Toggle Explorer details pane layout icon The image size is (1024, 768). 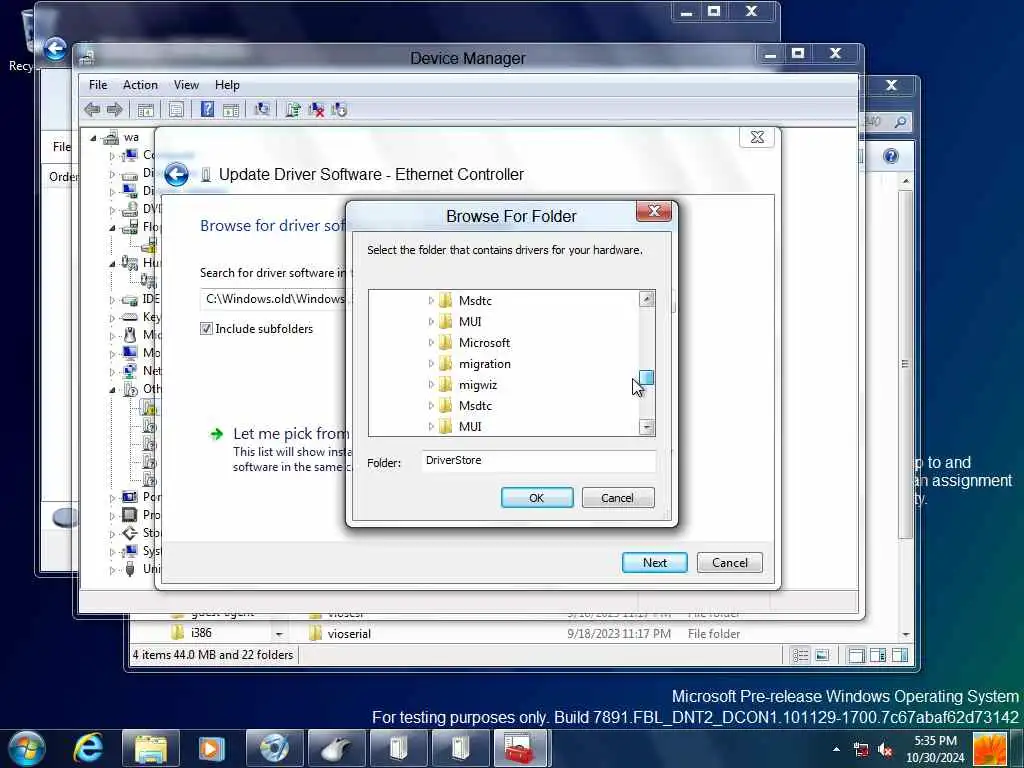pyautogui.click(x=878, y=655)
